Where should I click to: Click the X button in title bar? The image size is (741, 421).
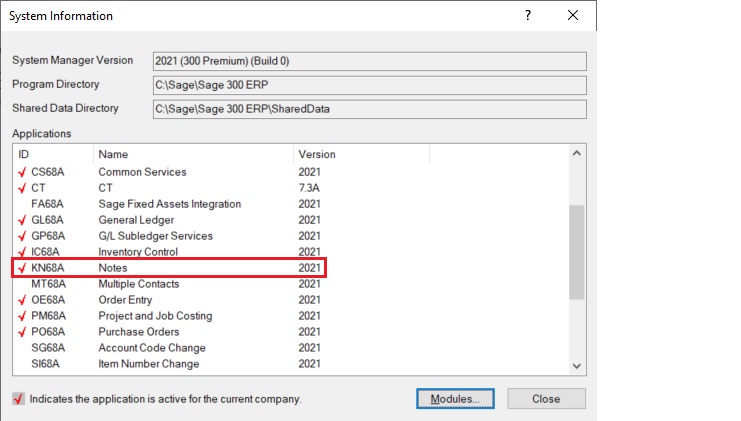[573, 16]
